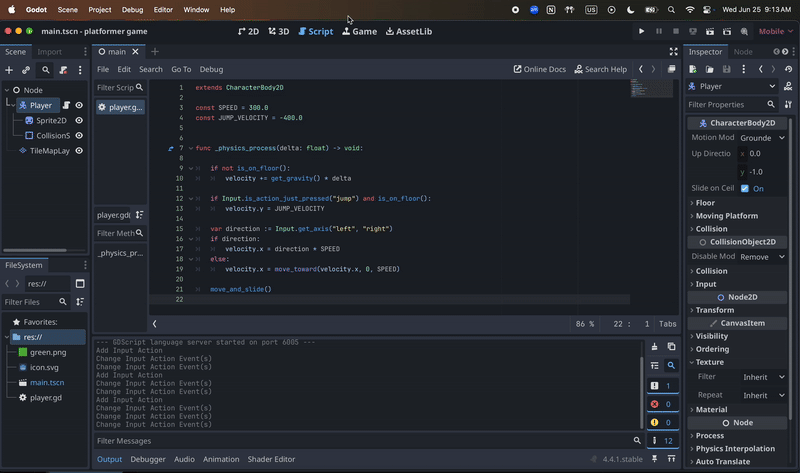Open the script icon beside the Player node
This screenshot has width=800, height=473.
66,105
